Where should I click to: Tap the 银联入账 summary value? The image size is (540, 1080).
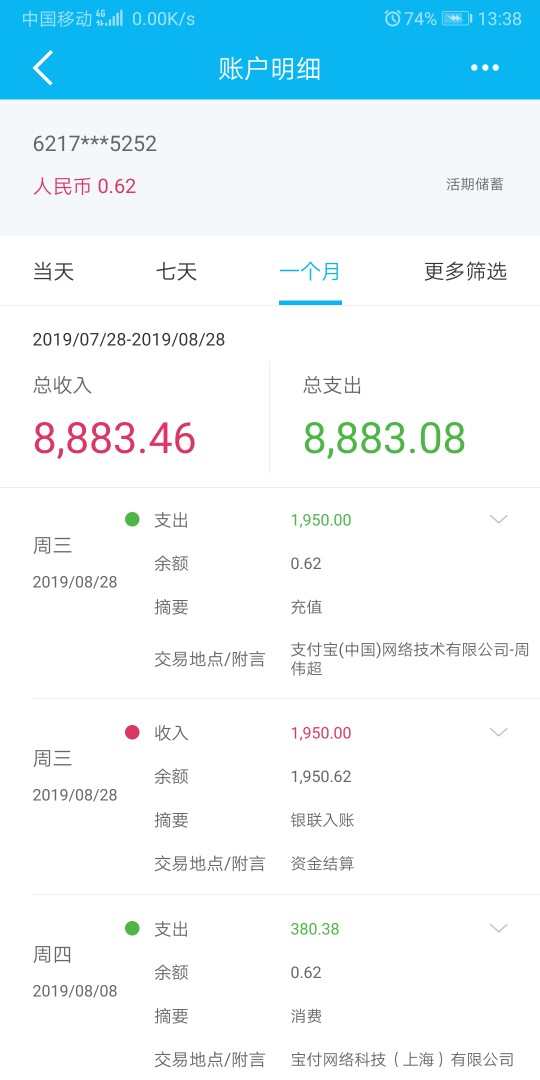coord(322,820)
